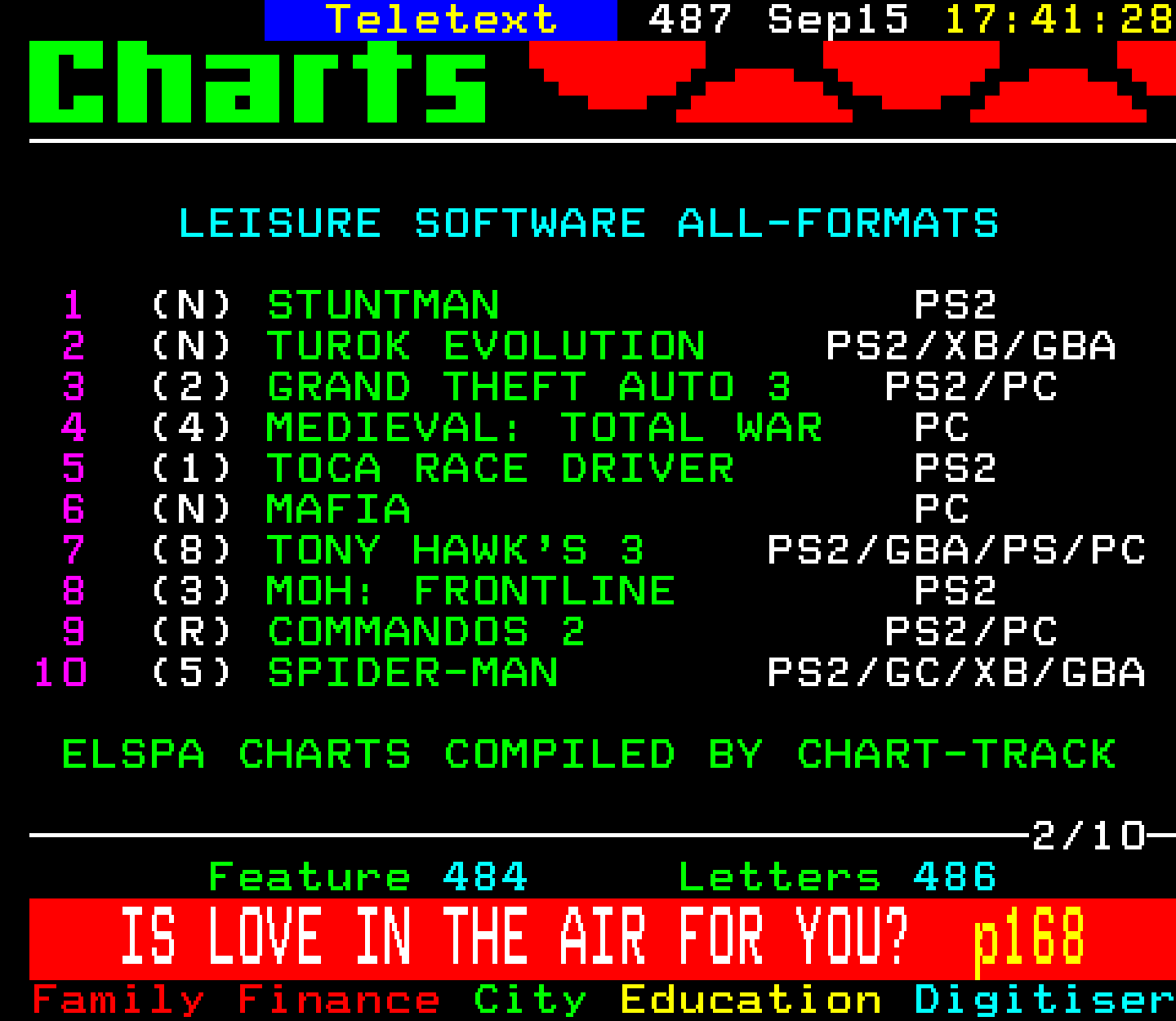
Task: Click the 2/10 subpage indicator
Action: click(1089, 836)
